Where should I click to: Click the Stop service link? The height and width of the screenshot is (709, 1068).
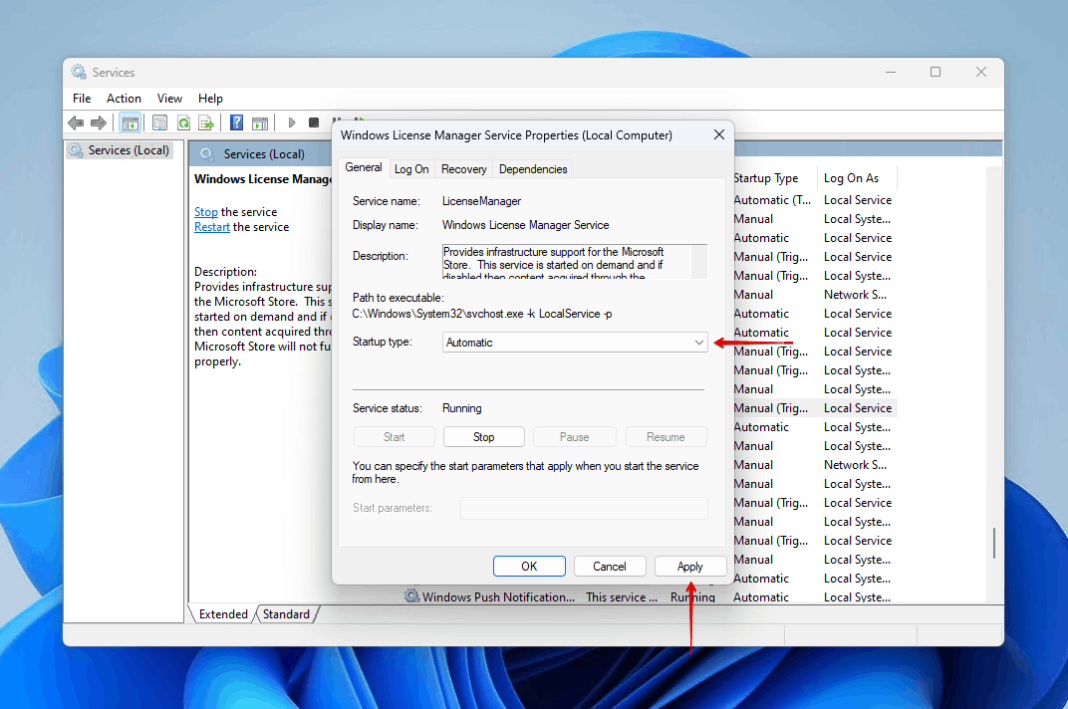[205, 211]
